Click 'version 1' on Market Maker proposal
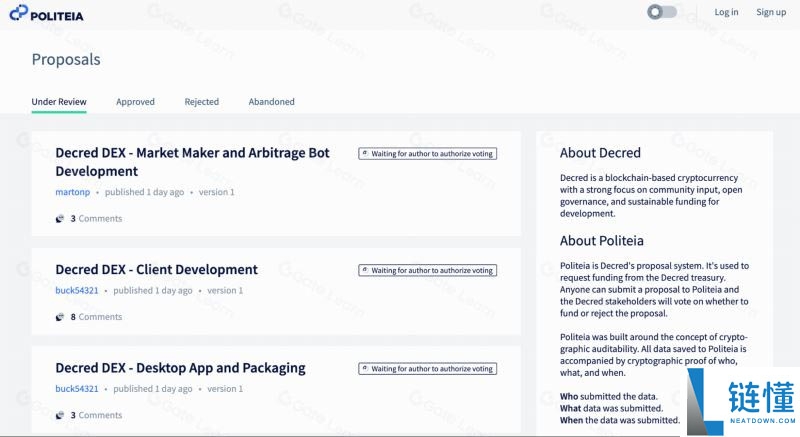This screenshot has width=800, height=437. coord(216,192)
